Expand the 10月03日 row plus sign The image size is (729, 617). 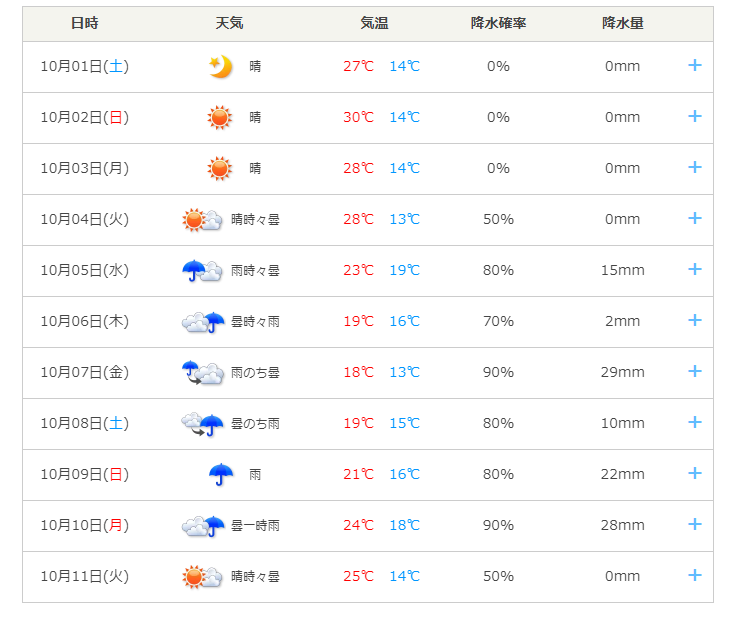coord(695,167)
